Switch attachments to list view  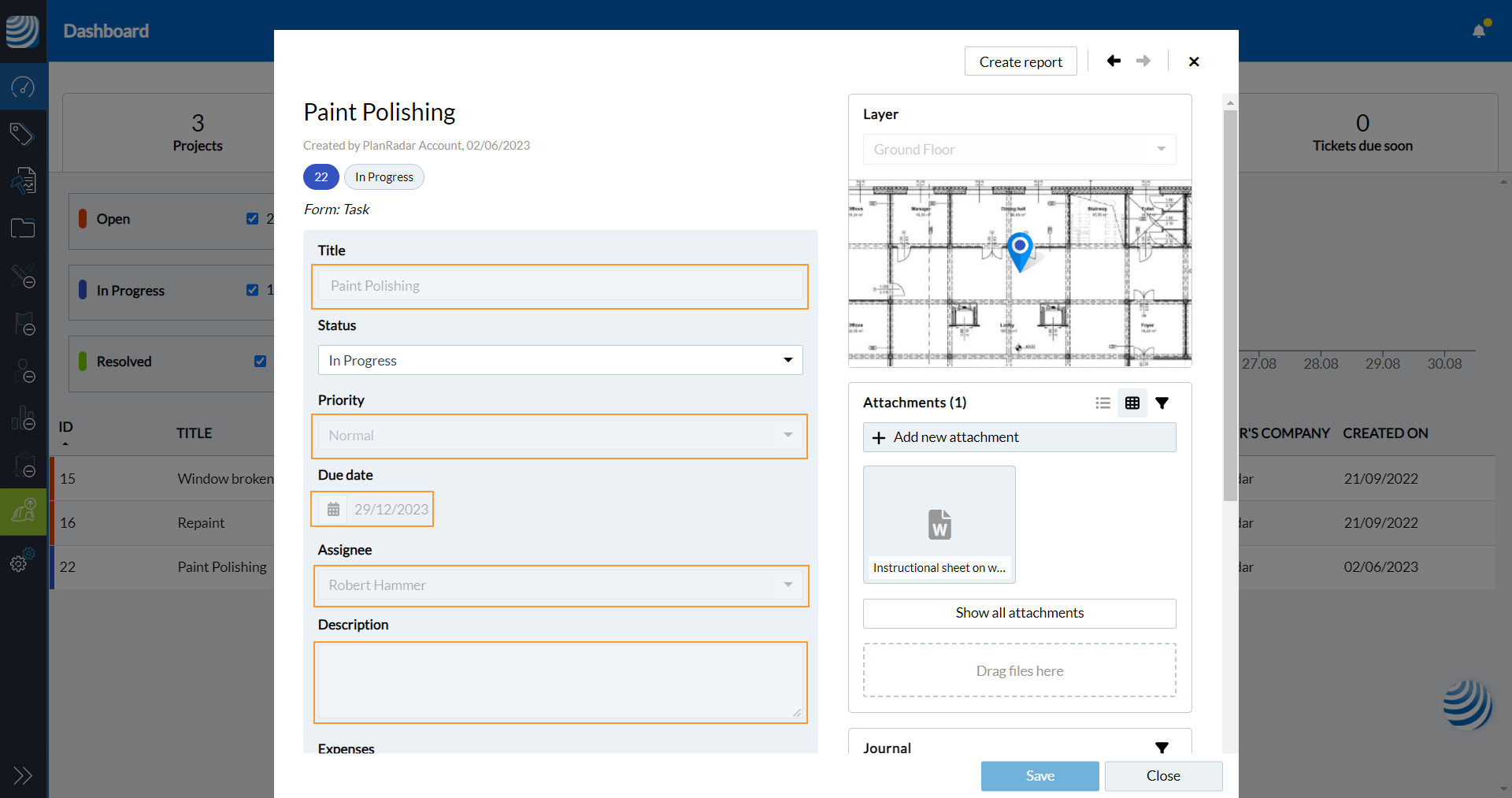click(x=1102, y=403)
